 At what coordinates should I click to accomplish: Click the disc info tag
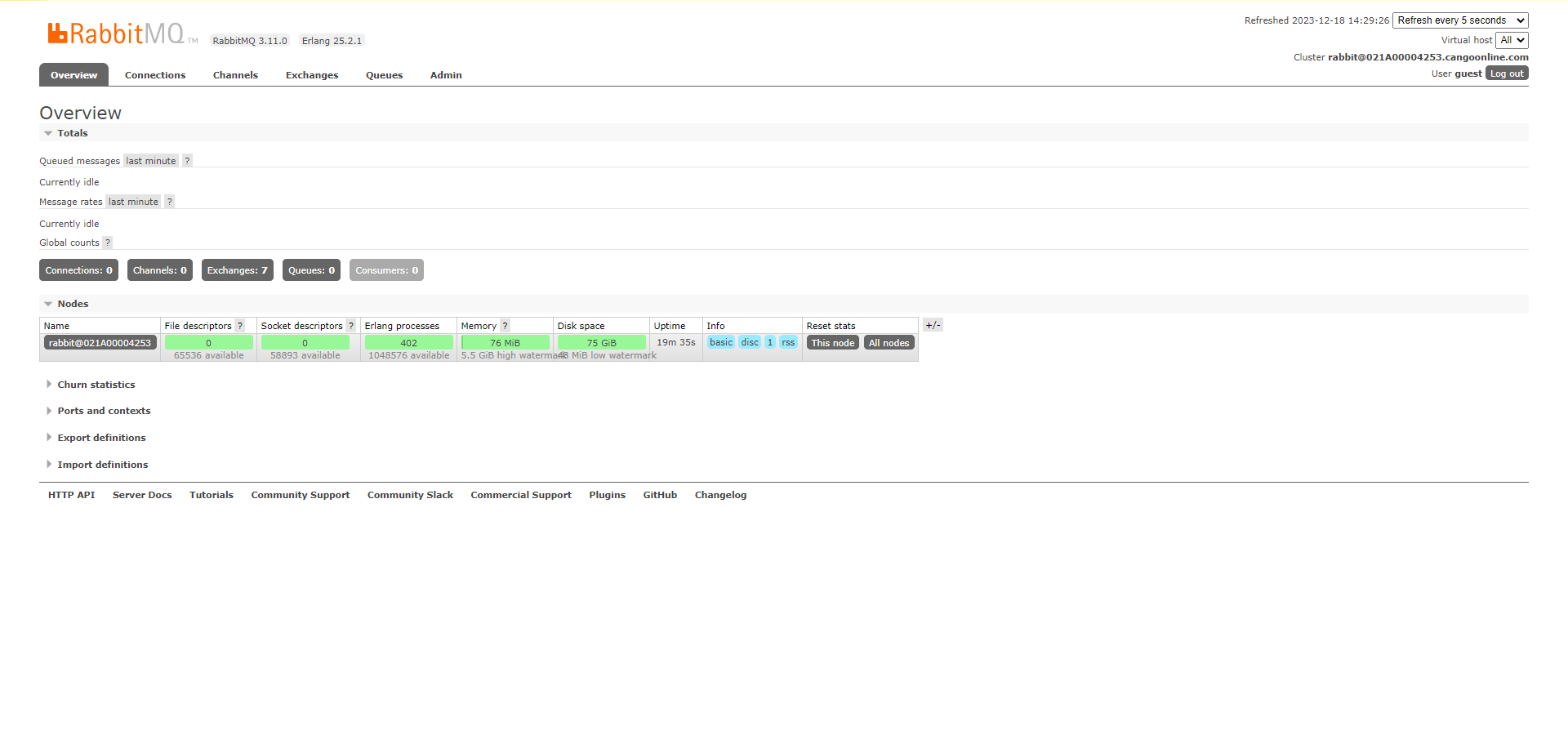[750, 342]
